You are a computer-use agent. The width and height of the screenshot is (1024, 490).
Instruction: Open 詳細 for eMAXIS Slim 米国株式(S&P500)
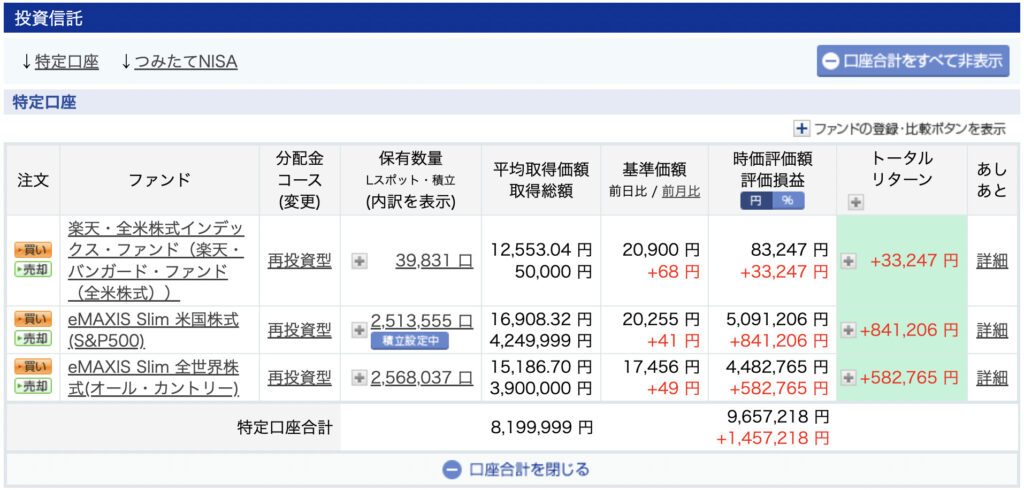pos(992,330)
